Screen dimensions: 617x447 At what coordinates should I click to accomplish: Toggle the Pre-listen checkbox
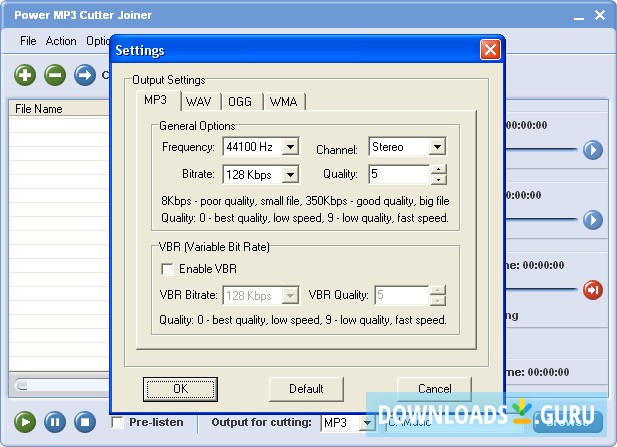118,422
